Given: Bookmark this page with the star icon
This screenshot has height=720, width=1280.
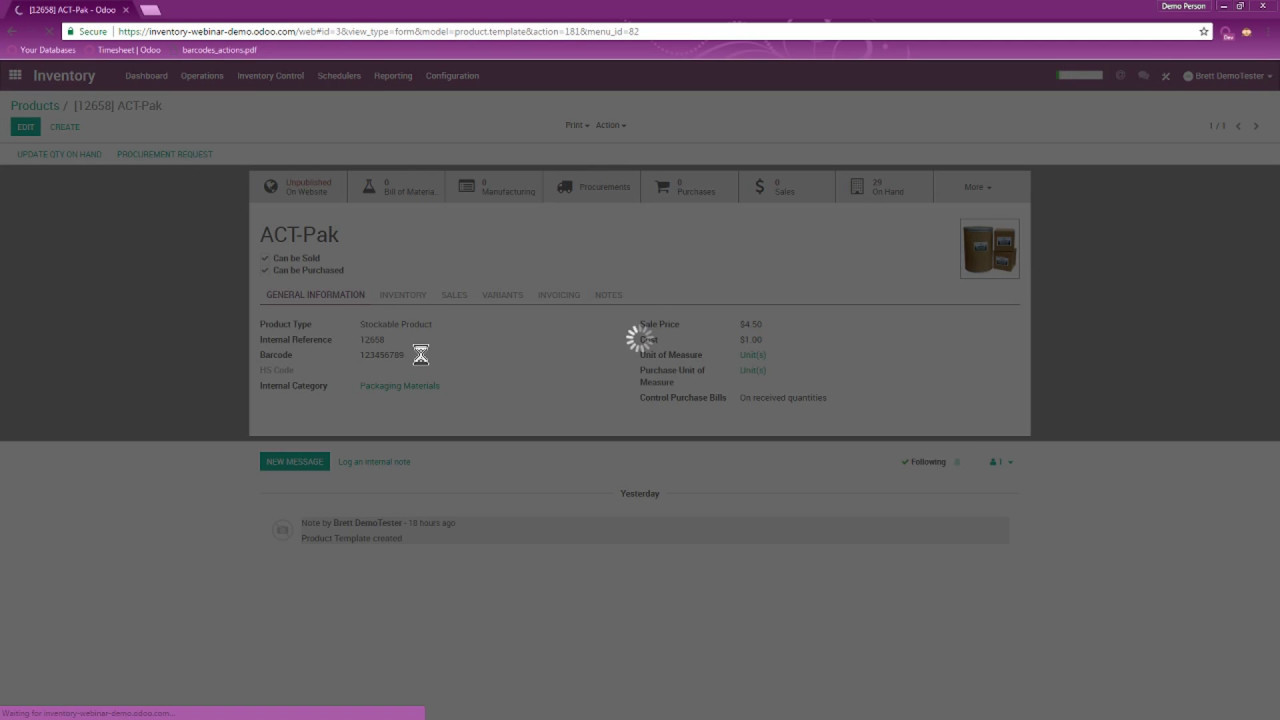Looking at the screenshot, I should (1204, 32).
